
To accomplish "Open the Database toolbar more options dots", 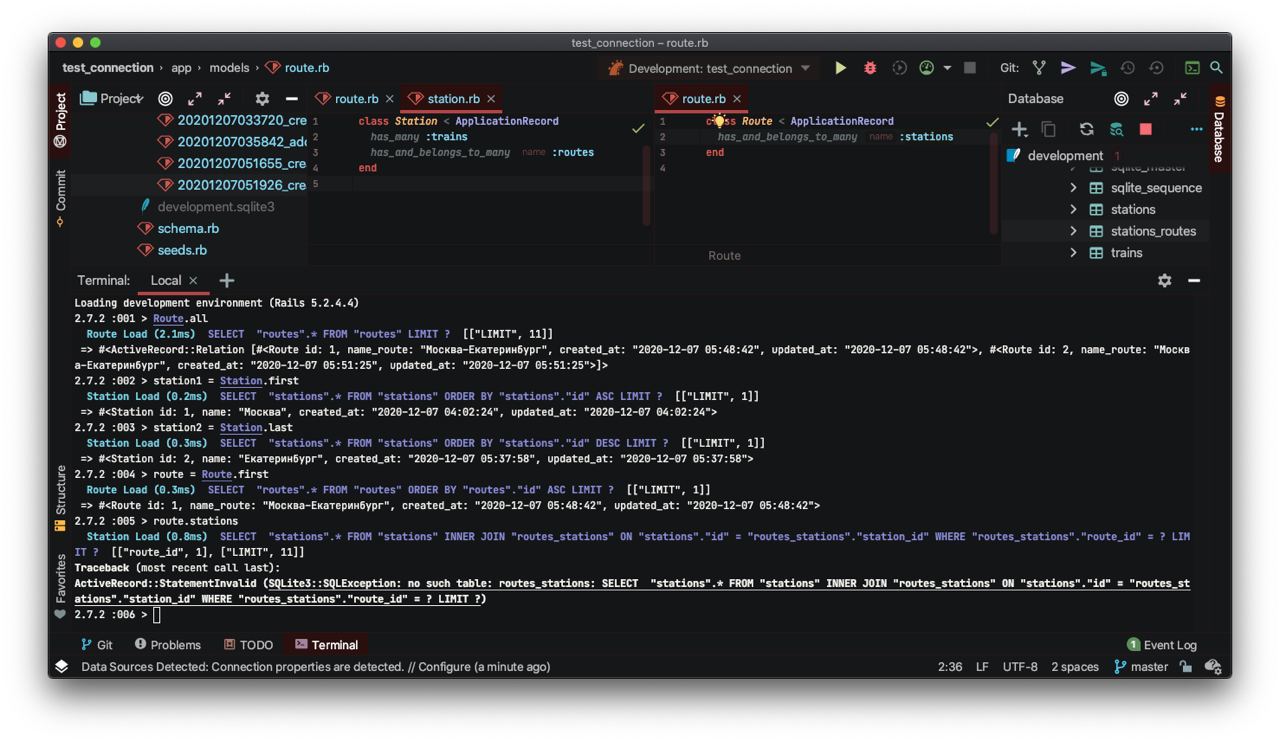I will tap(1196, 129).
